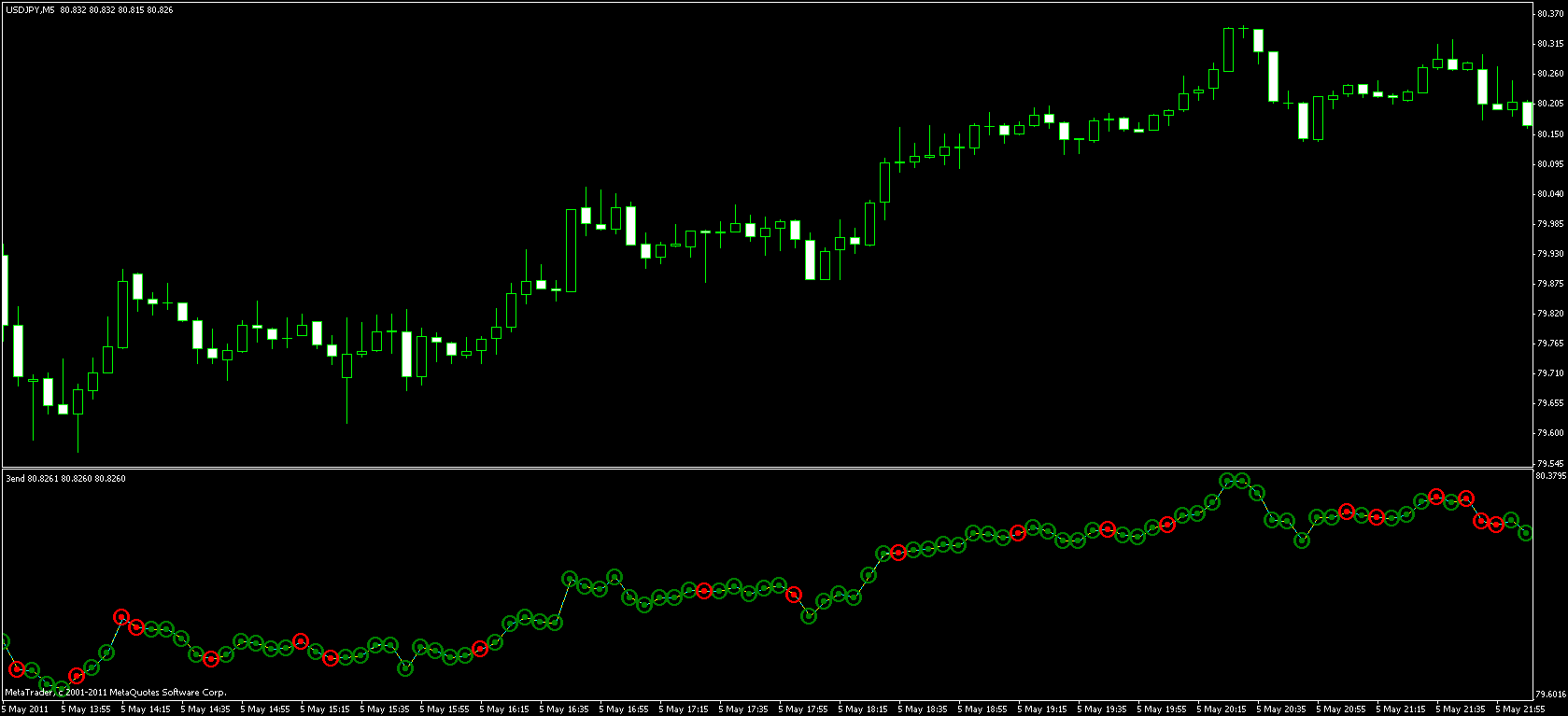
Task: Click the 5 May 2011 date label
Action: click(x=26, y=709)
